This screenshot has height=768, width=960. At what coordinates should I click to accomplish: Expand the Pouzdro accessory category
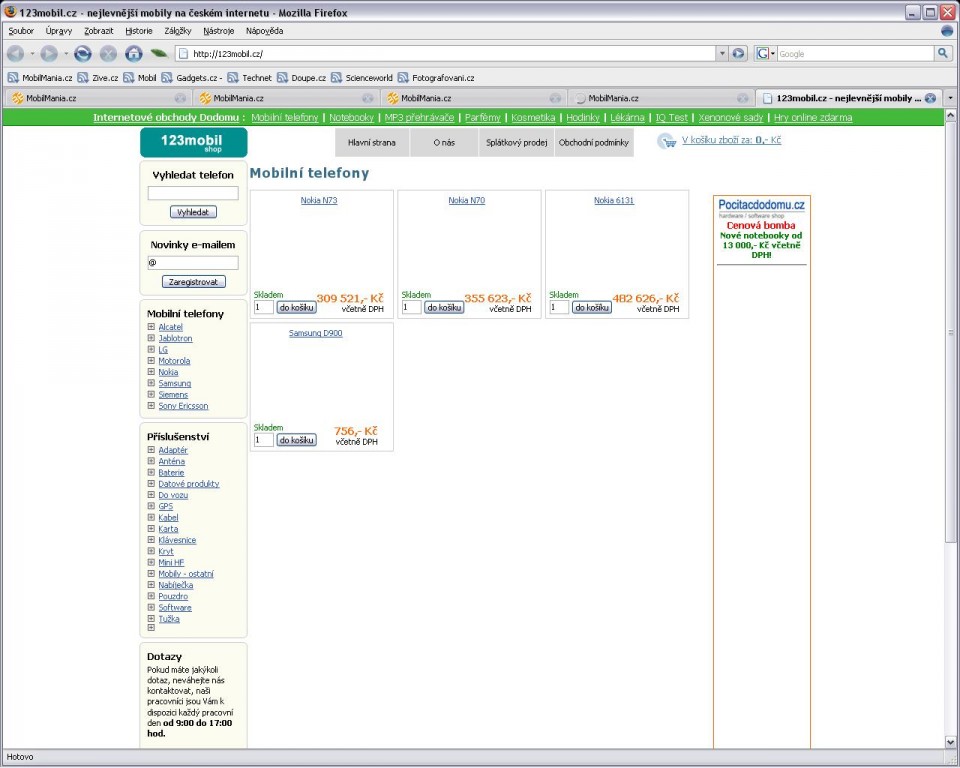tap(151, 596)
